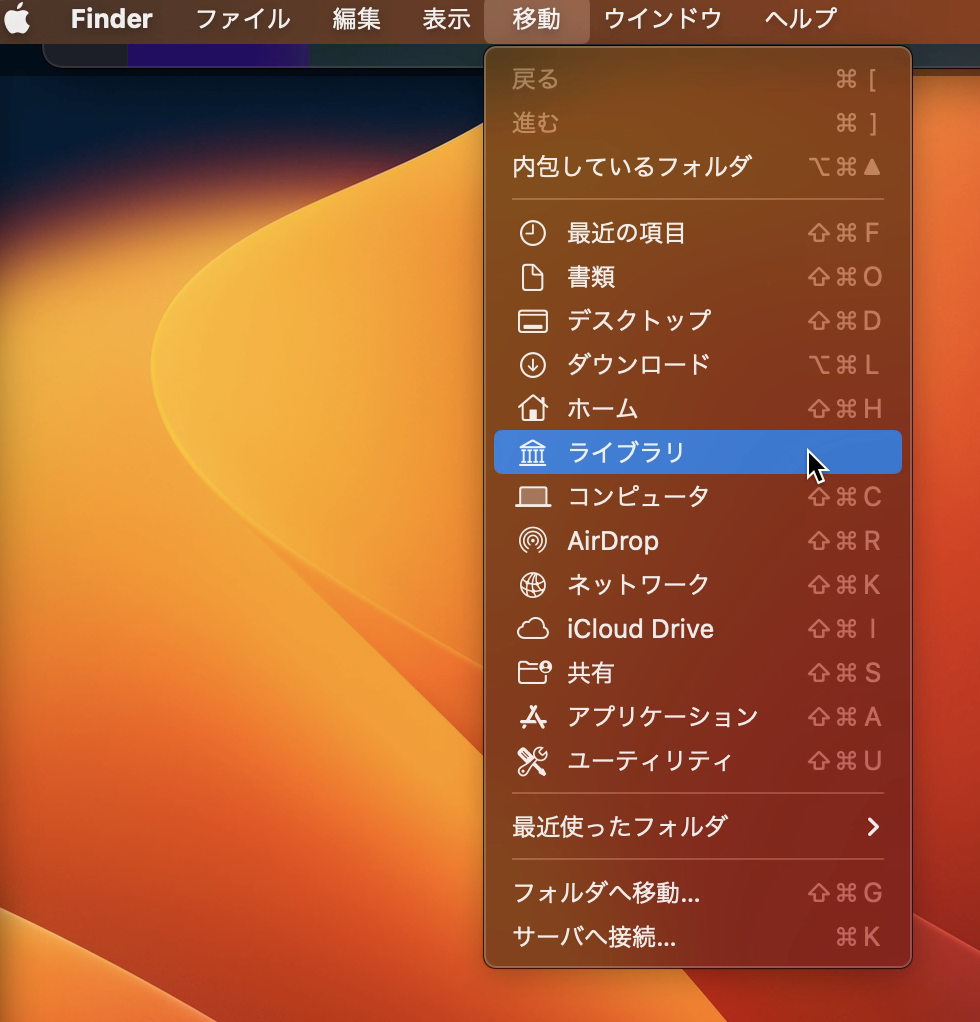This screenshot has width=980, height=1022.
Task: Select iCloud Drive text in menu
Action: coord(640,629)
